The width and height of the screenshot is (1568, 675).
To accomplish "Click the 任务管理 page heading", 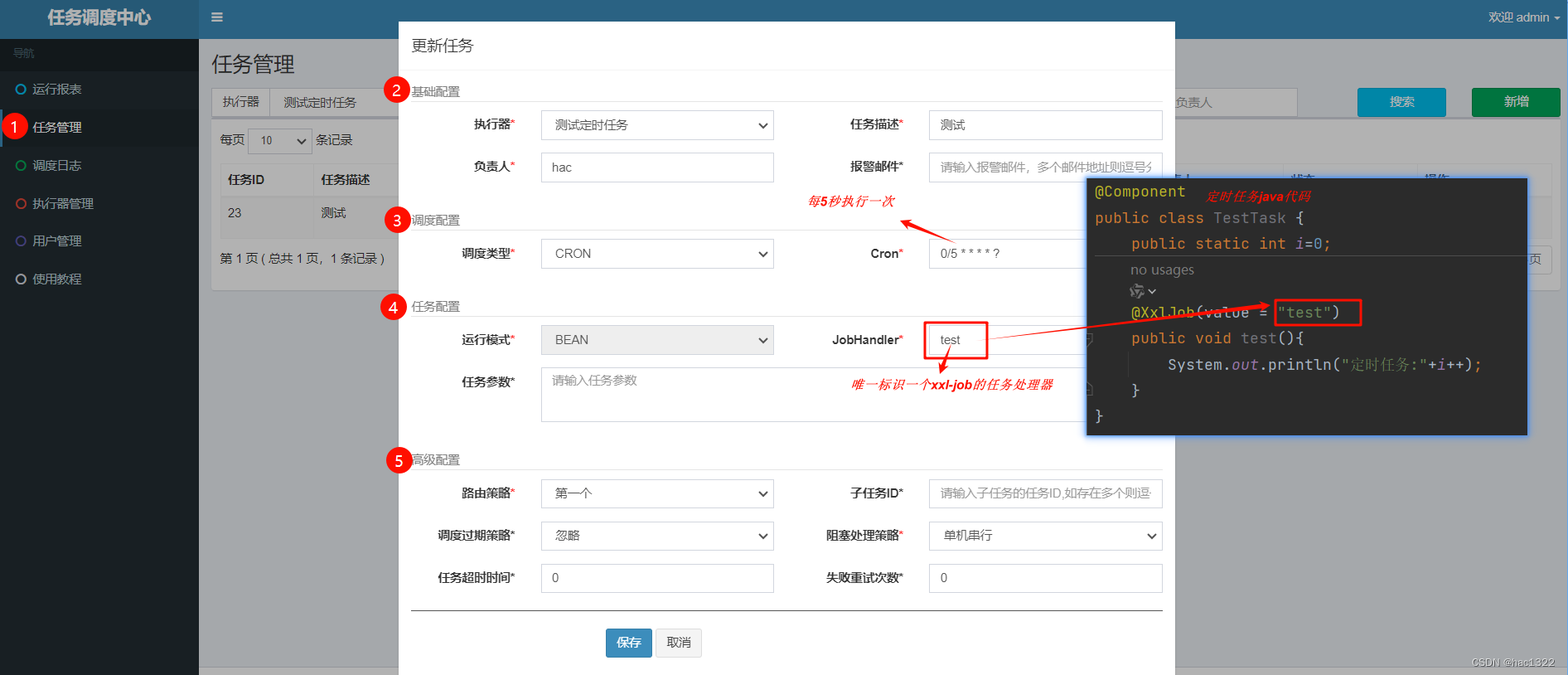I will 254,65.
